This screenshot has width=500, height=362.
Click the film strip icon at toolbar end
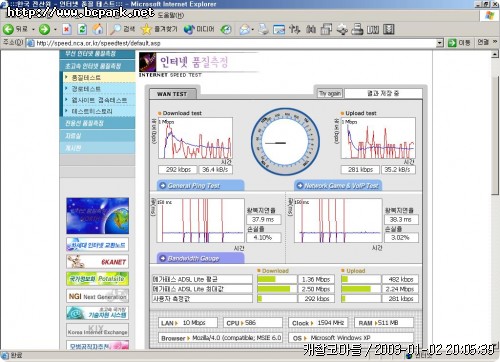click(389, 29)
